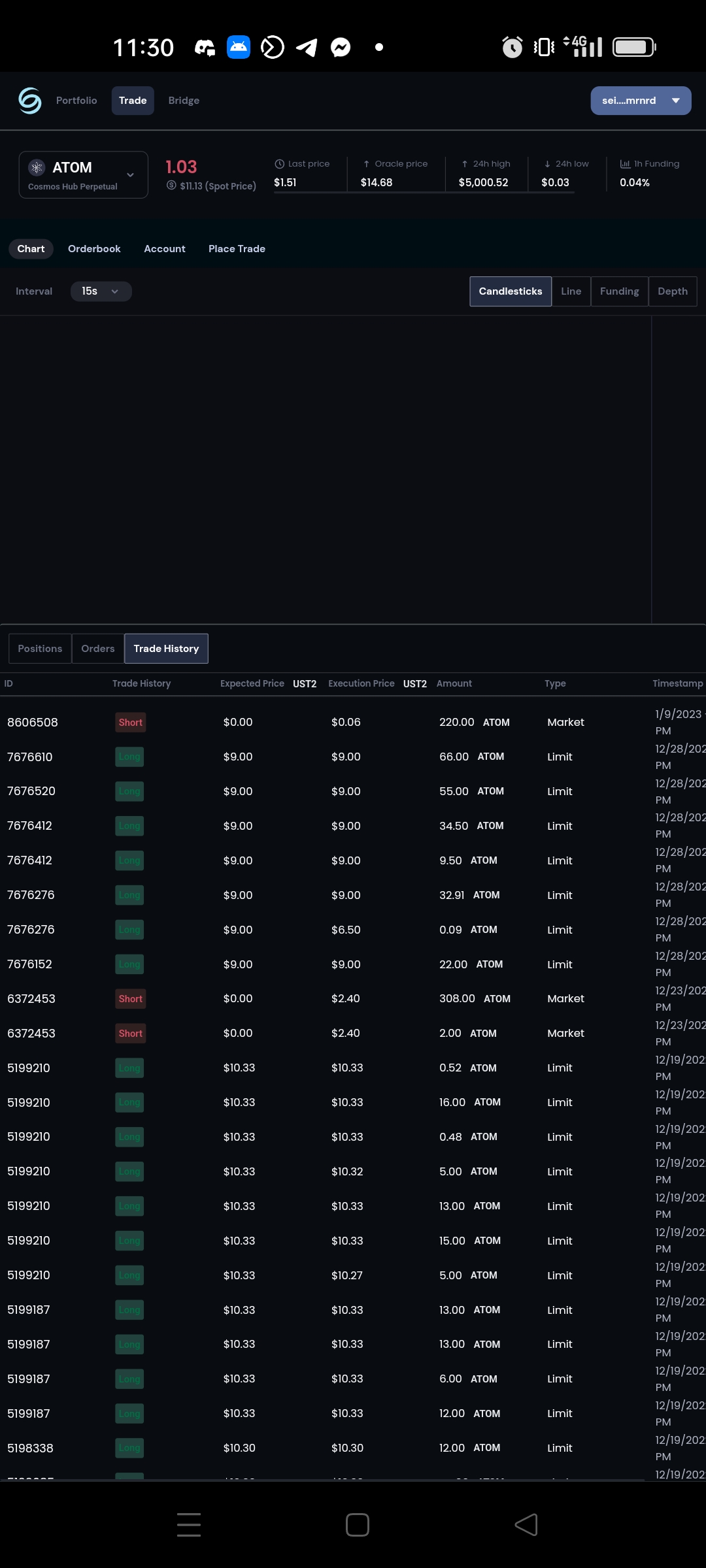Tap the Android back button
Image resolution: width=706 pixels, height=1568 pixels.
click(x=526, y=1525)
